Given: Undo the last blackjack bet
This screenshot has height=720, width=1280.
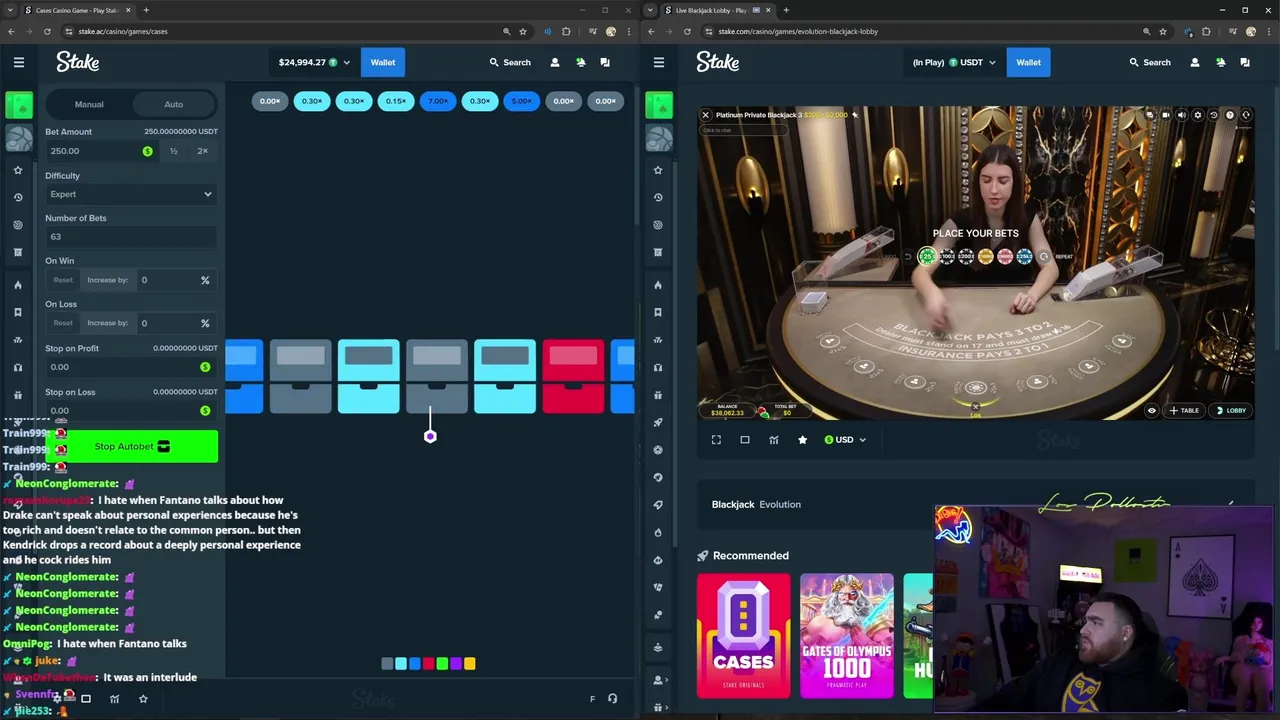Looking at the screenshot, I should point(908,257).
